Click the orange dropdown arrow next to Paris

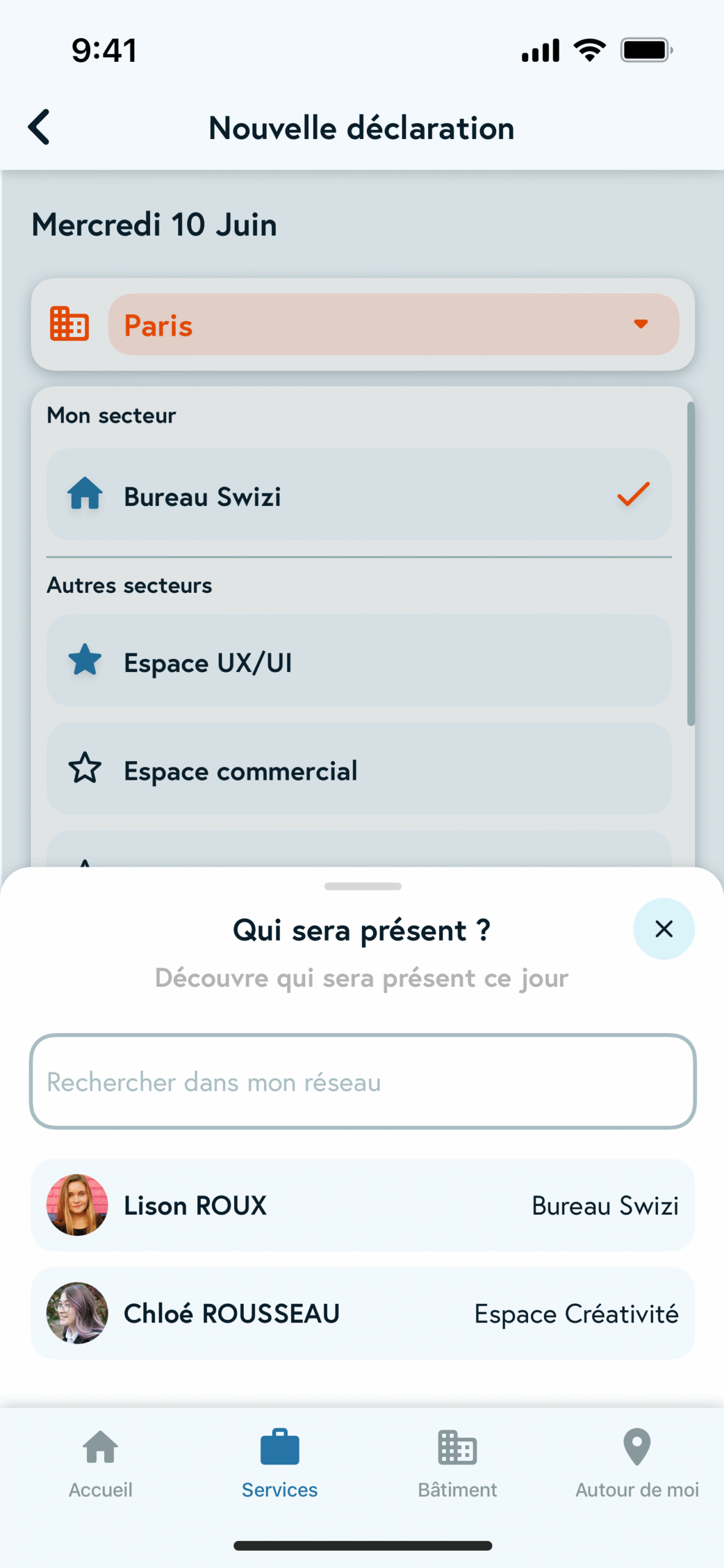[641, 324]
